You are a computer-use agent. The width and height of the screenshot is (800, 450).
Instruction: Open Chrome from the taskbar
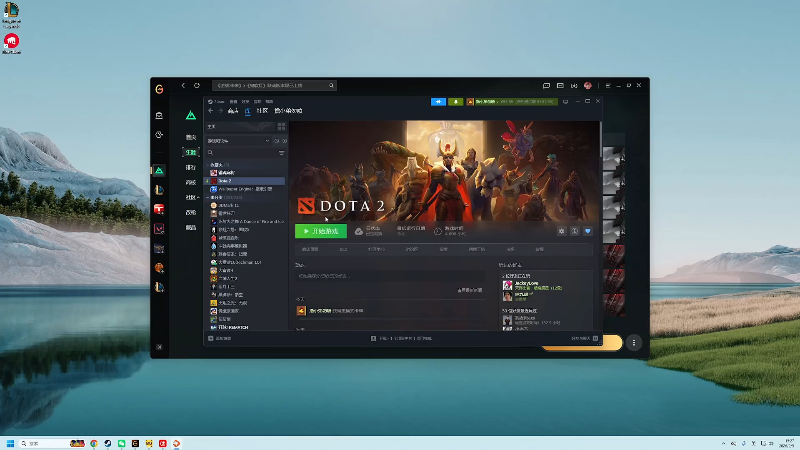click(94, 443)
